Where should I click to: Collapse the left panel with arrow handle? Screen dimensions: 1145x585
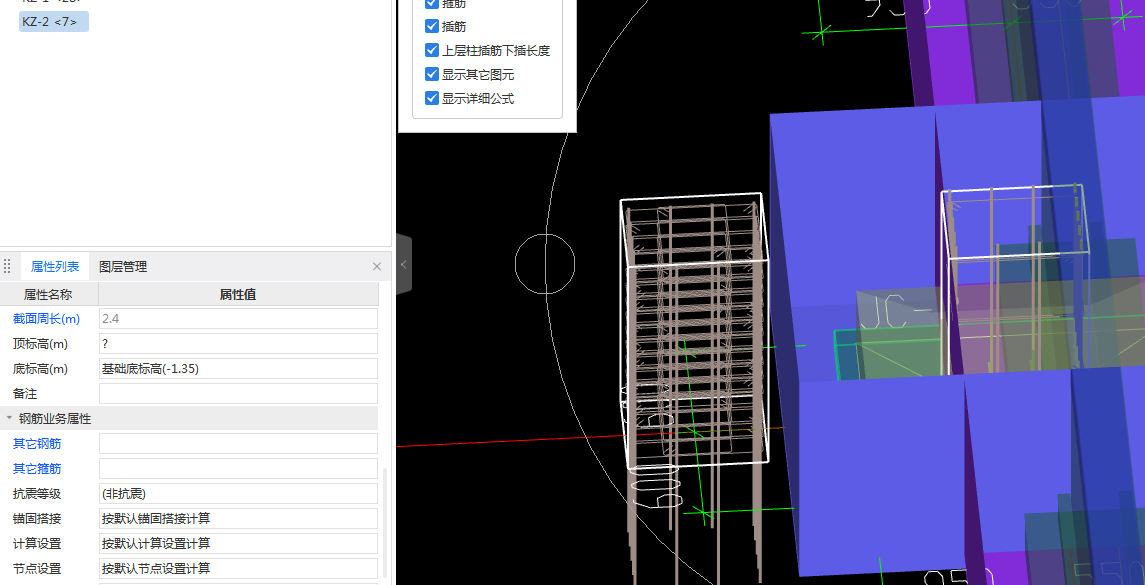[x=403, y=264]
